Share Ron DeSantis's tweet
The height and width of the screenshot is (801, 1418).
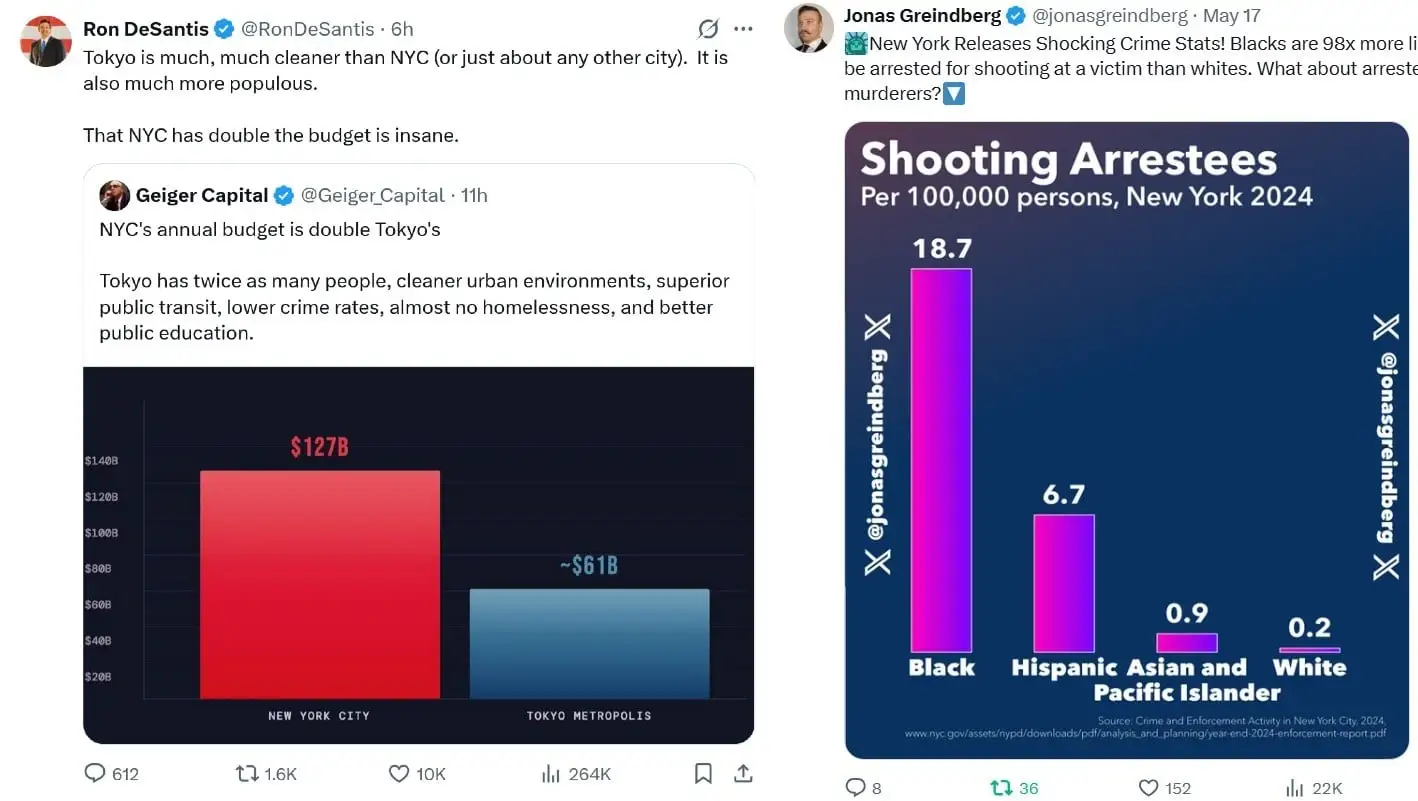[x=743, y=773]
